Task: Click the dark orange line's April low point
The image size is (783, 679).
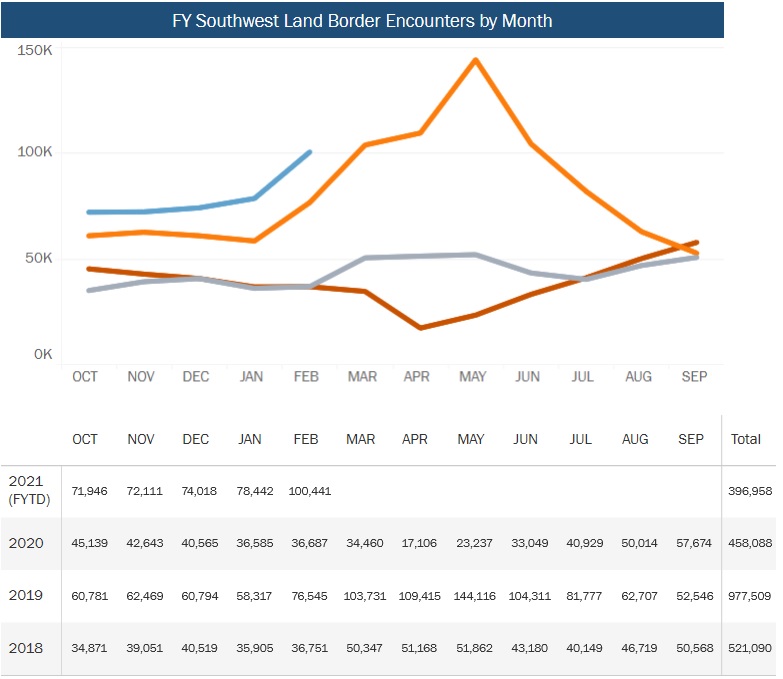Action: coord(420,327)
